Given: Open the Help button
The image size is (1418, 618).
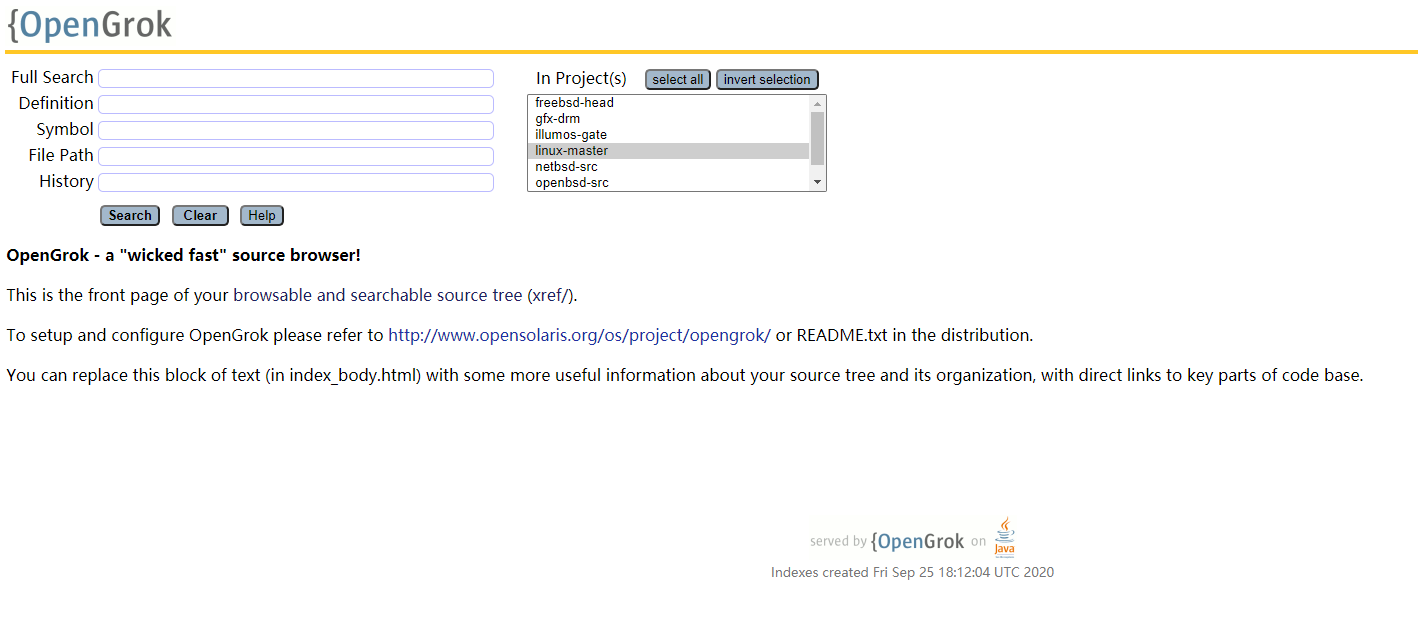Looking at the screenshot, I should 262,215.
